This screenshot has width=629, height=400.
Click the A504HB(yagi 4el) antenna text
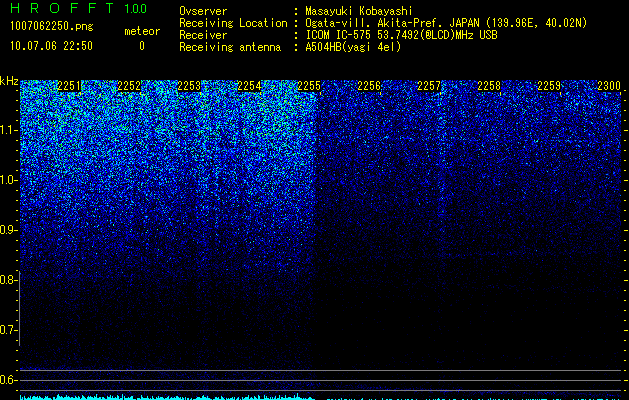coord(353,47)
